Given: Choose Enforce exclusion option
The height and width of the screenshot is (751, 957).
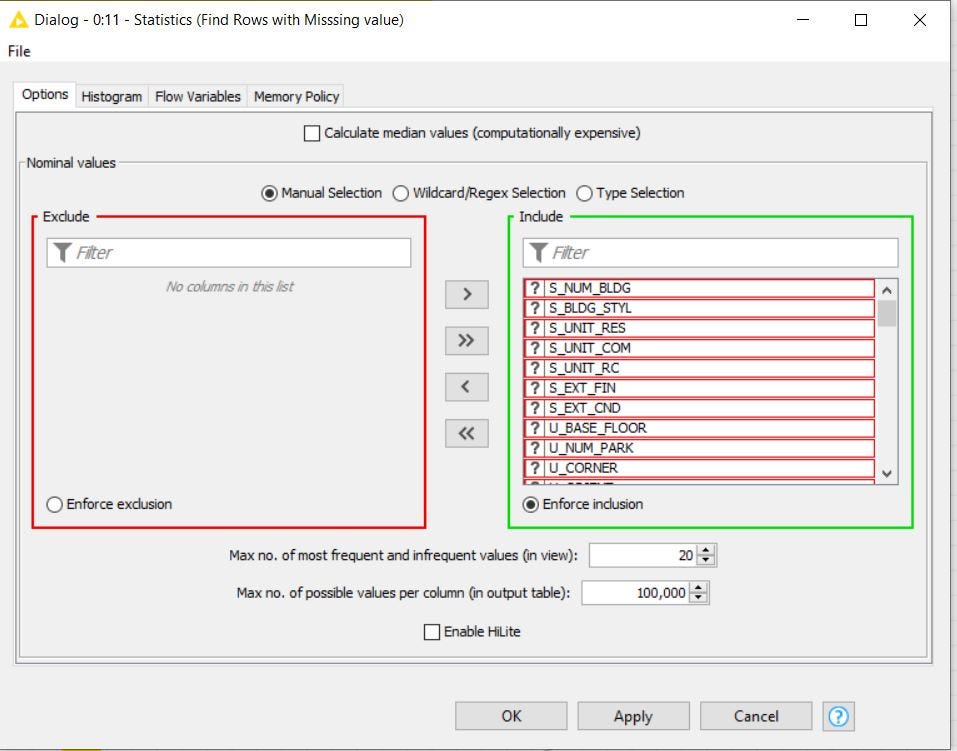Looking at the screenshot, I should [54, 505].
